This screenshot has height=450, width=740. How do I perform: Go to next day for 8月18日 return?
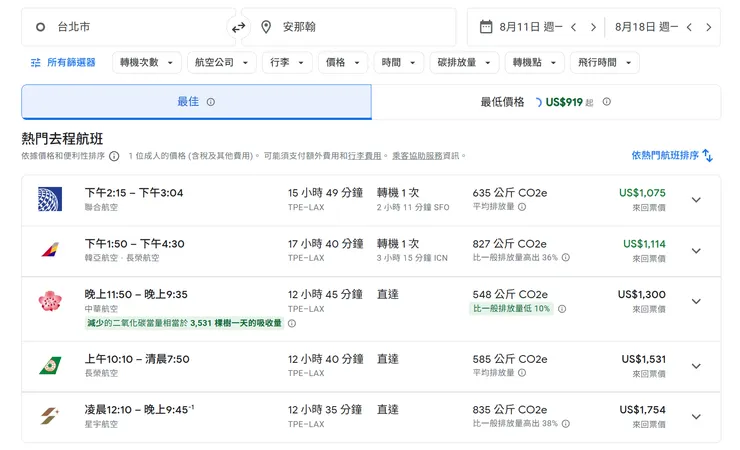(x=708, y=27)
